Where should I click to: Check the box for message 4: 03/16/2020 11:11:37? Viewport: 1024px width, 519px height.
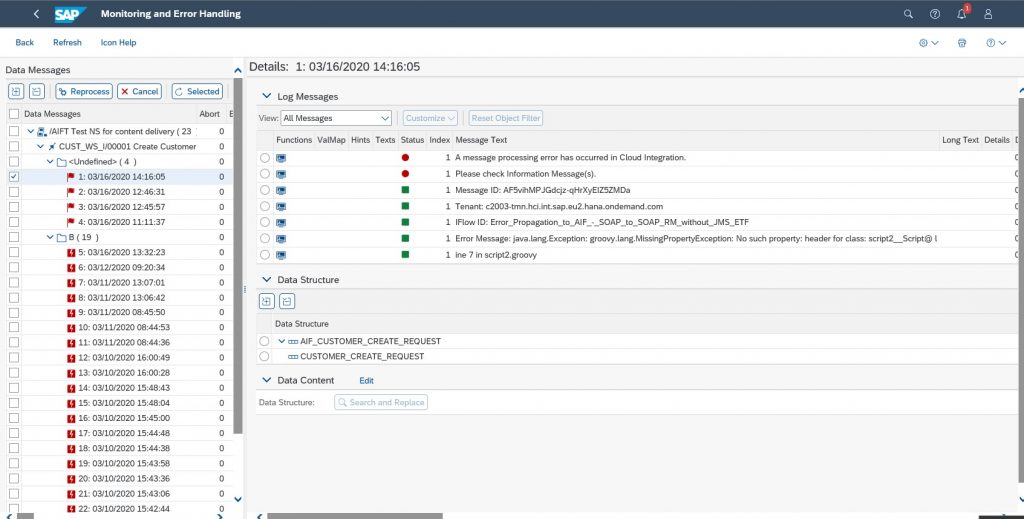point(14,222)
